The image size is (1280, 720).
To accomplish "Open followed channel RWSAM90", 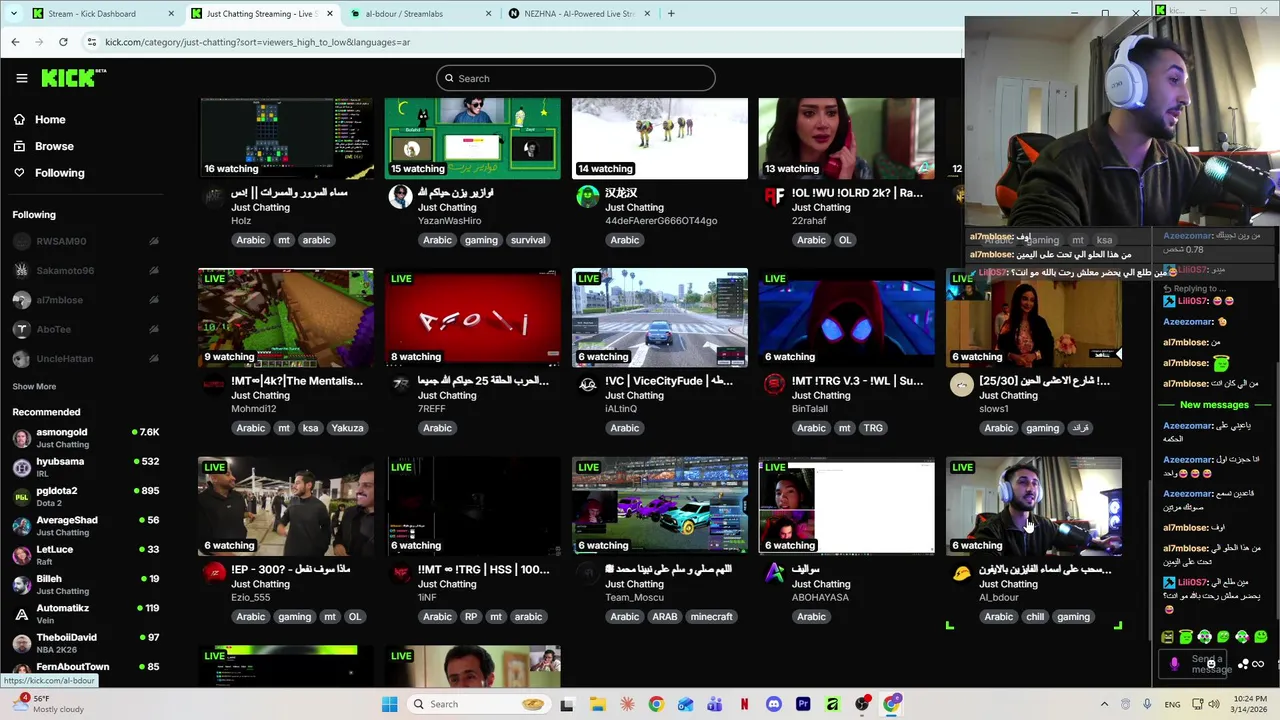I will tap(85, 241).
